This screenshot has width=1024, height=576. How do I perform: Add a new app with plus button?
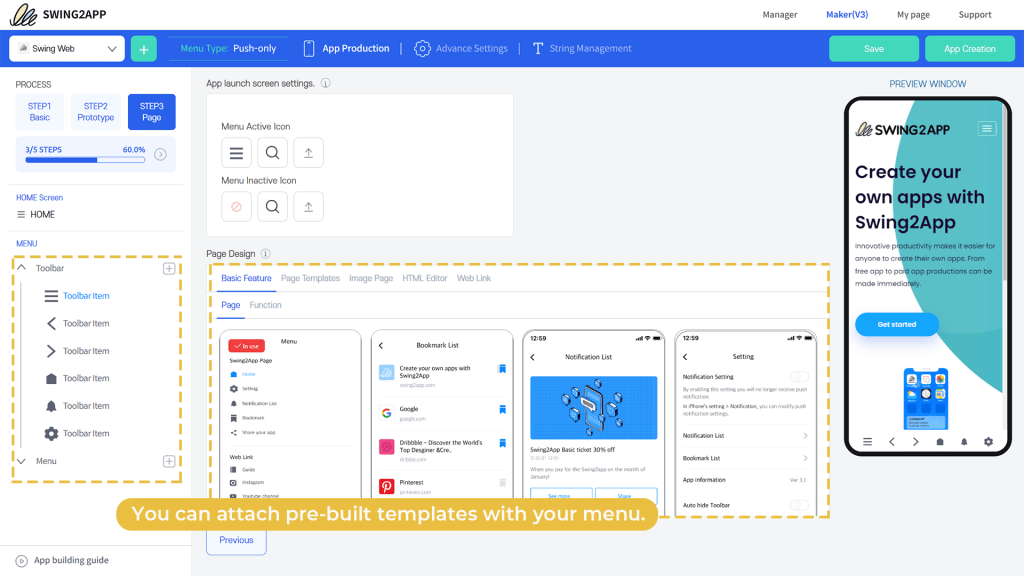coord(144,49)
